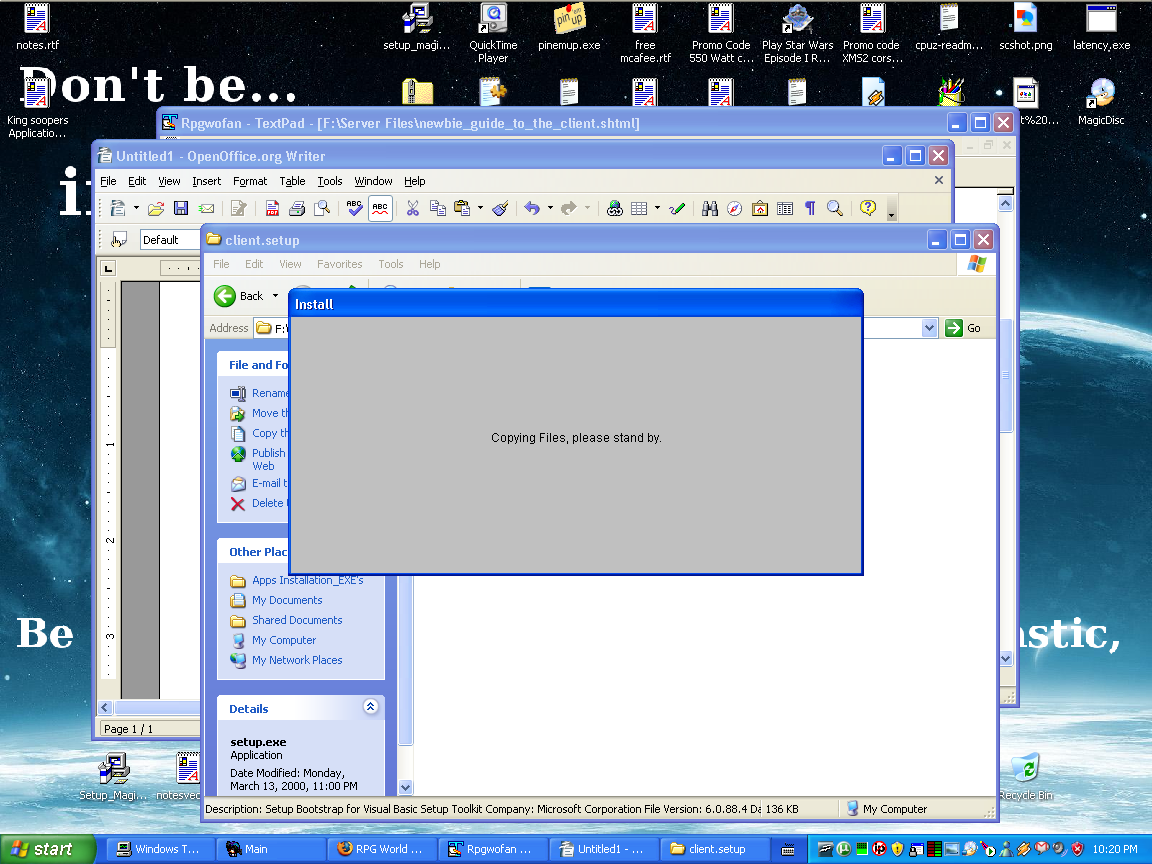Open the Insert Table dropdown arrow

point(658,209)
